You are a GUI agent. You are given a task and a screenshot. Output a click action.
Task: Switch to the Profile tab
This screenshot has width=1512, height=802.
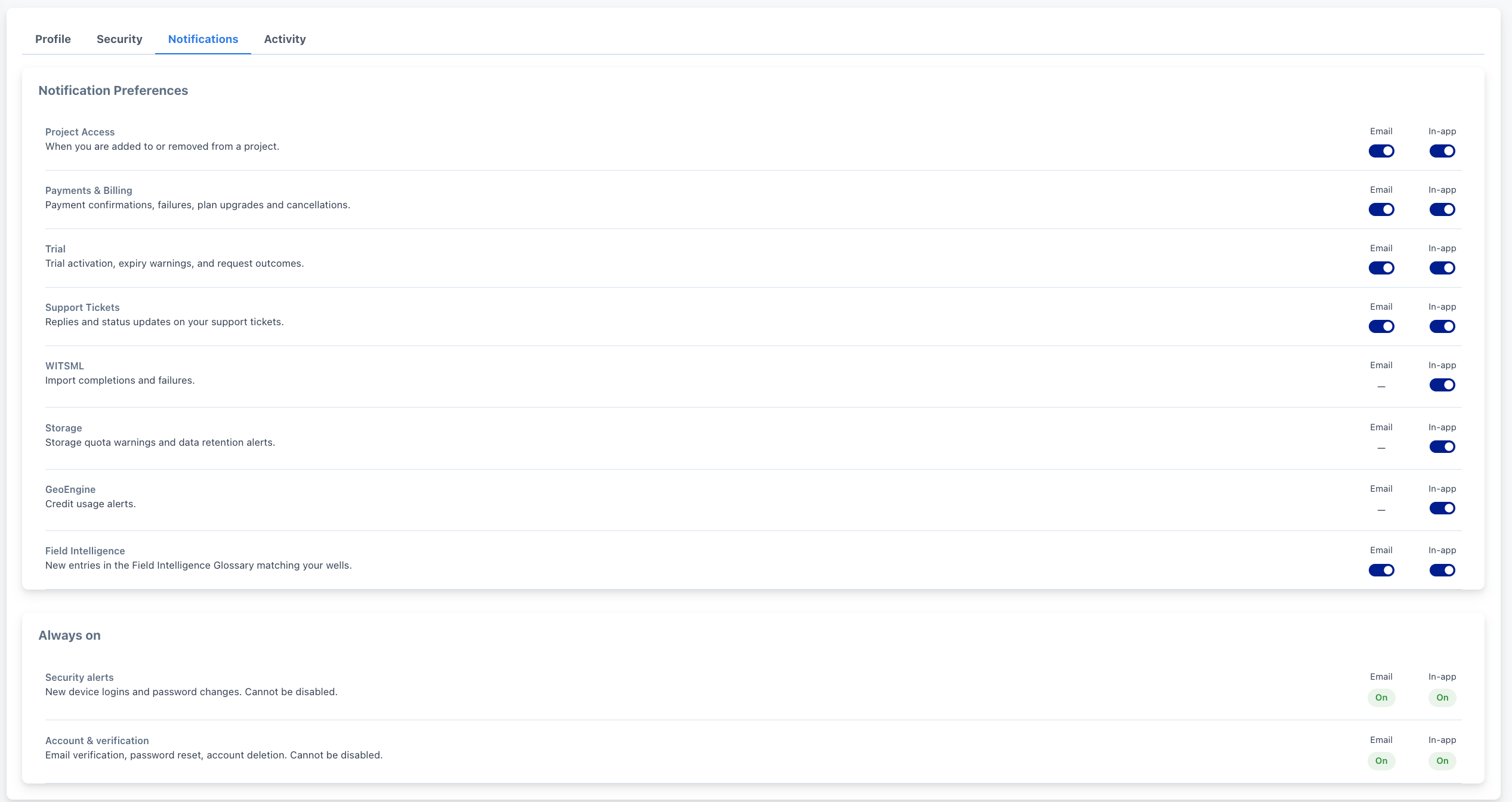coord(53,39)
